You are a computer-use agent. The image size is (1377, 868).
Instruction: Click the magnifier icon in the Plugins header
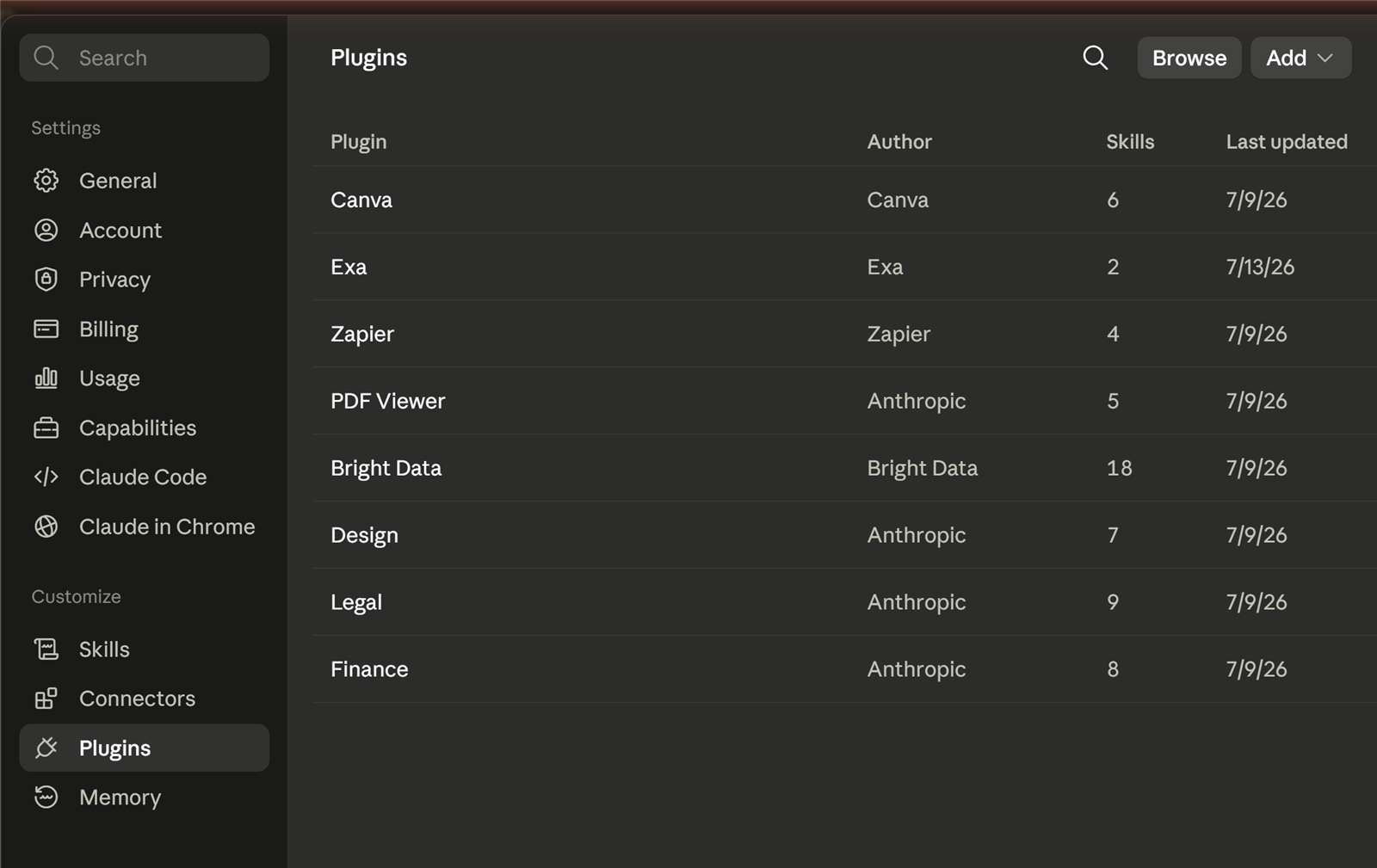point(1095,58)
